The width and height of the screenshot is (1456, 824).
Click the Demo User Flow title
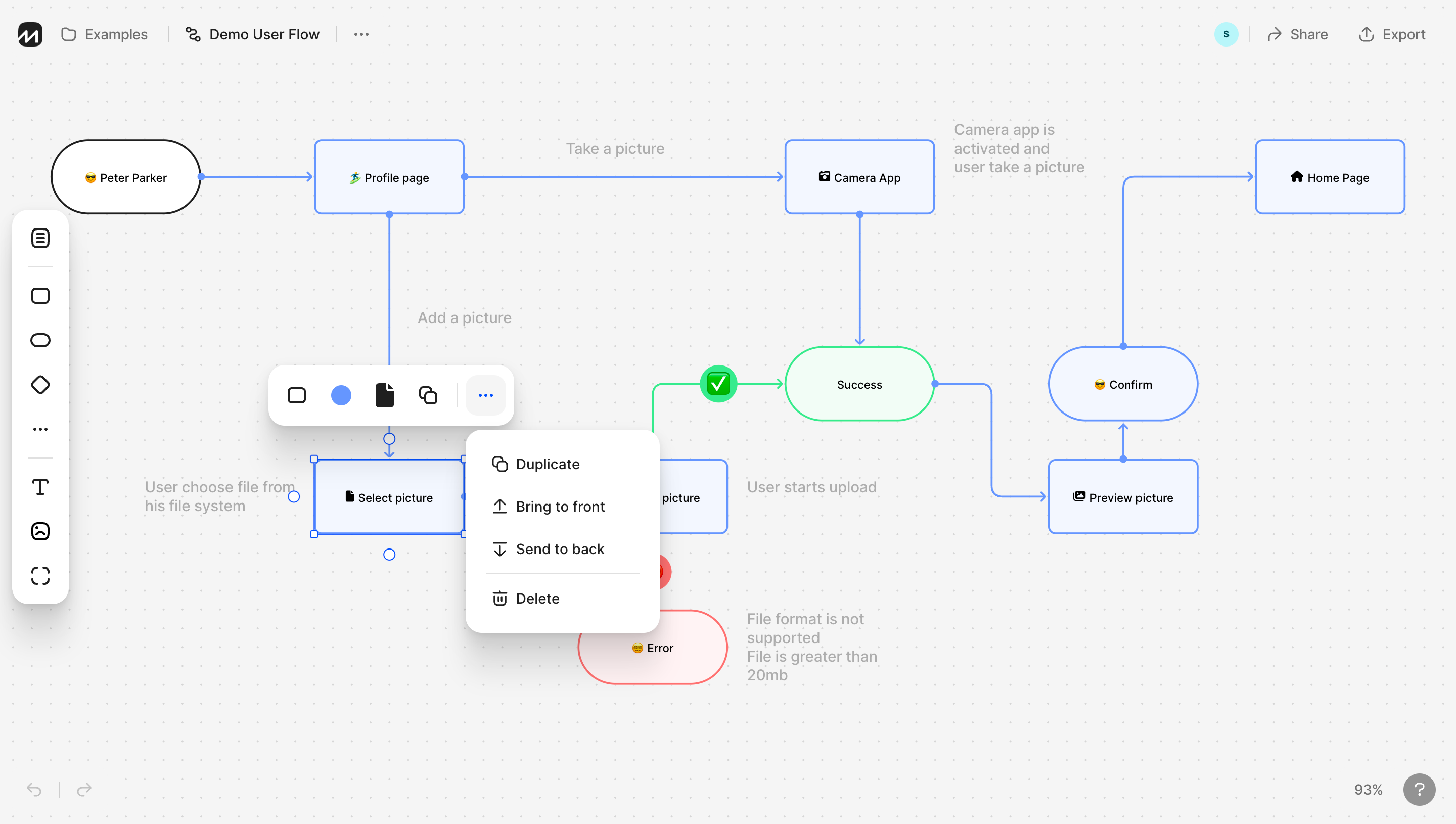click(x=252, y=34)
